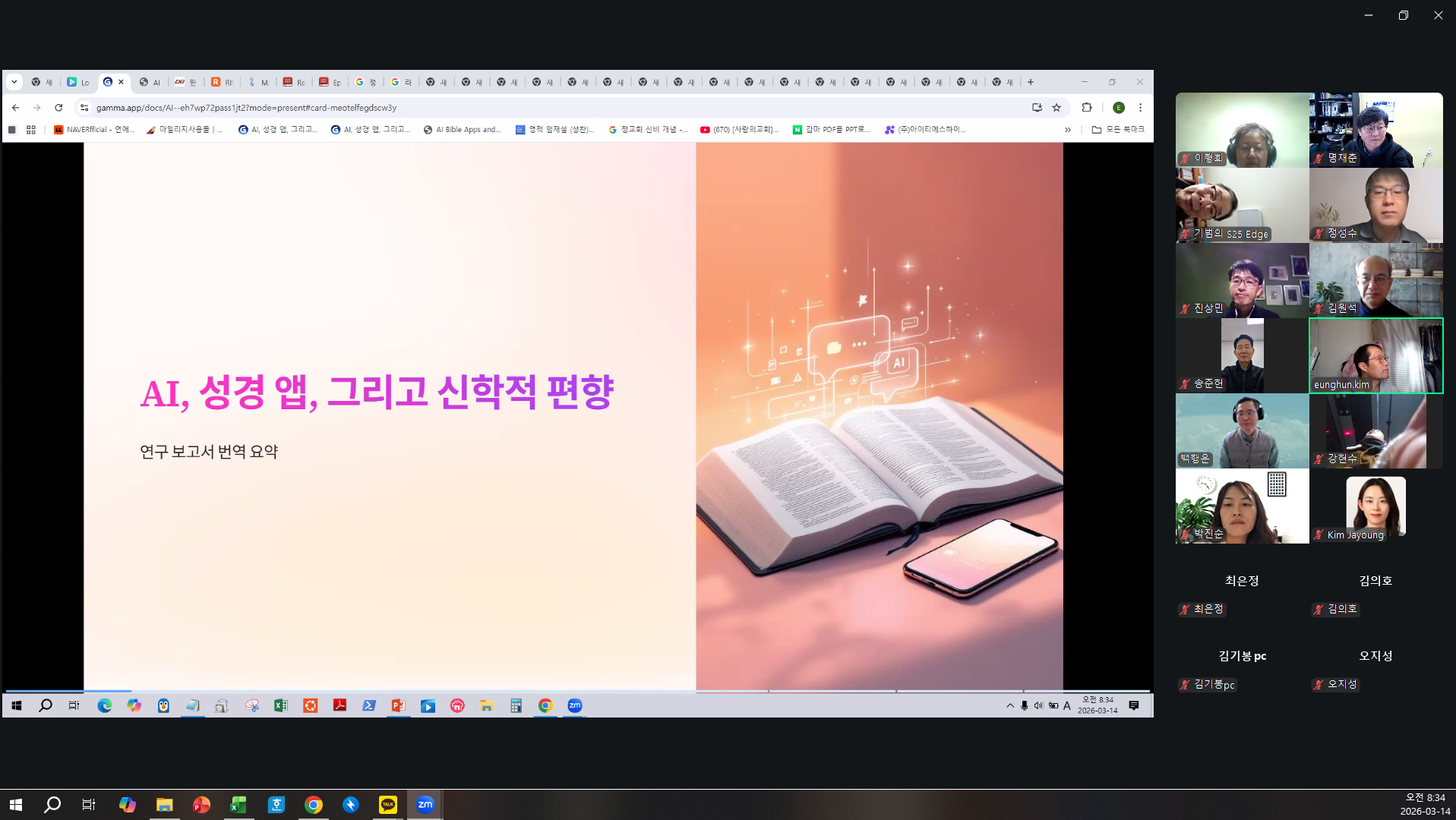This screenshot has width=1456, height=820.
Task: Reload the page with the refresh icon
Action: click(x=58, y=108)
